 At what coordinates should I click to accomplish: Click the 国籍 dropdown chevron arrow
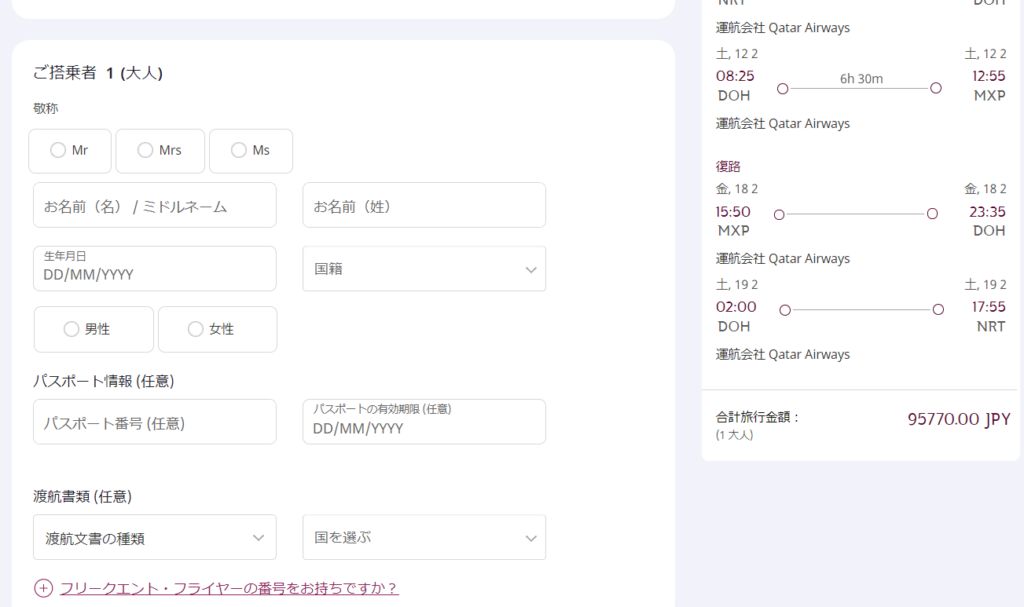click(530, 270)
